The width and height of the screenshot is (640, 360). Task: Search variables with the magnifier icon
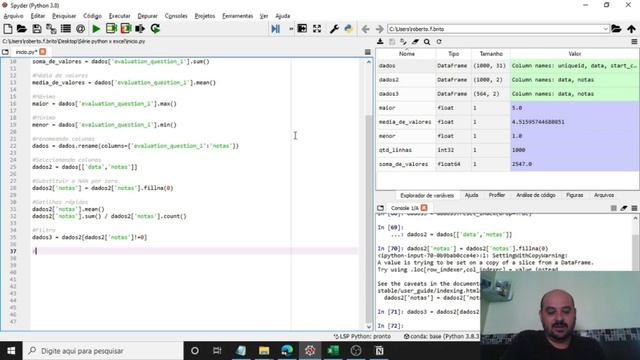(427, 42)
